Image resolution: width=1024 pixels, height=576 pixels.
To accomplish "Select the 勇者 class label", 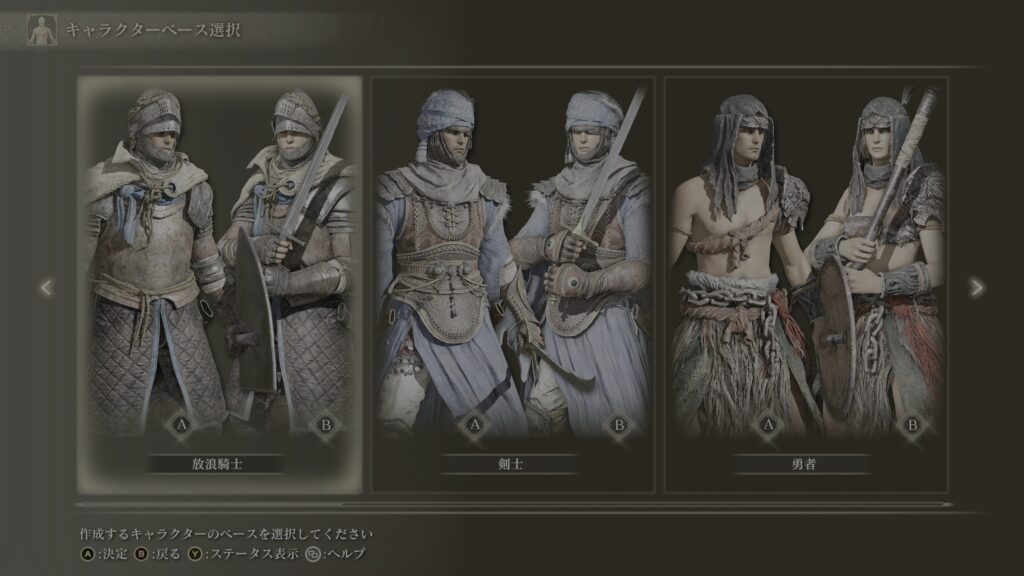I will [803, 464].
